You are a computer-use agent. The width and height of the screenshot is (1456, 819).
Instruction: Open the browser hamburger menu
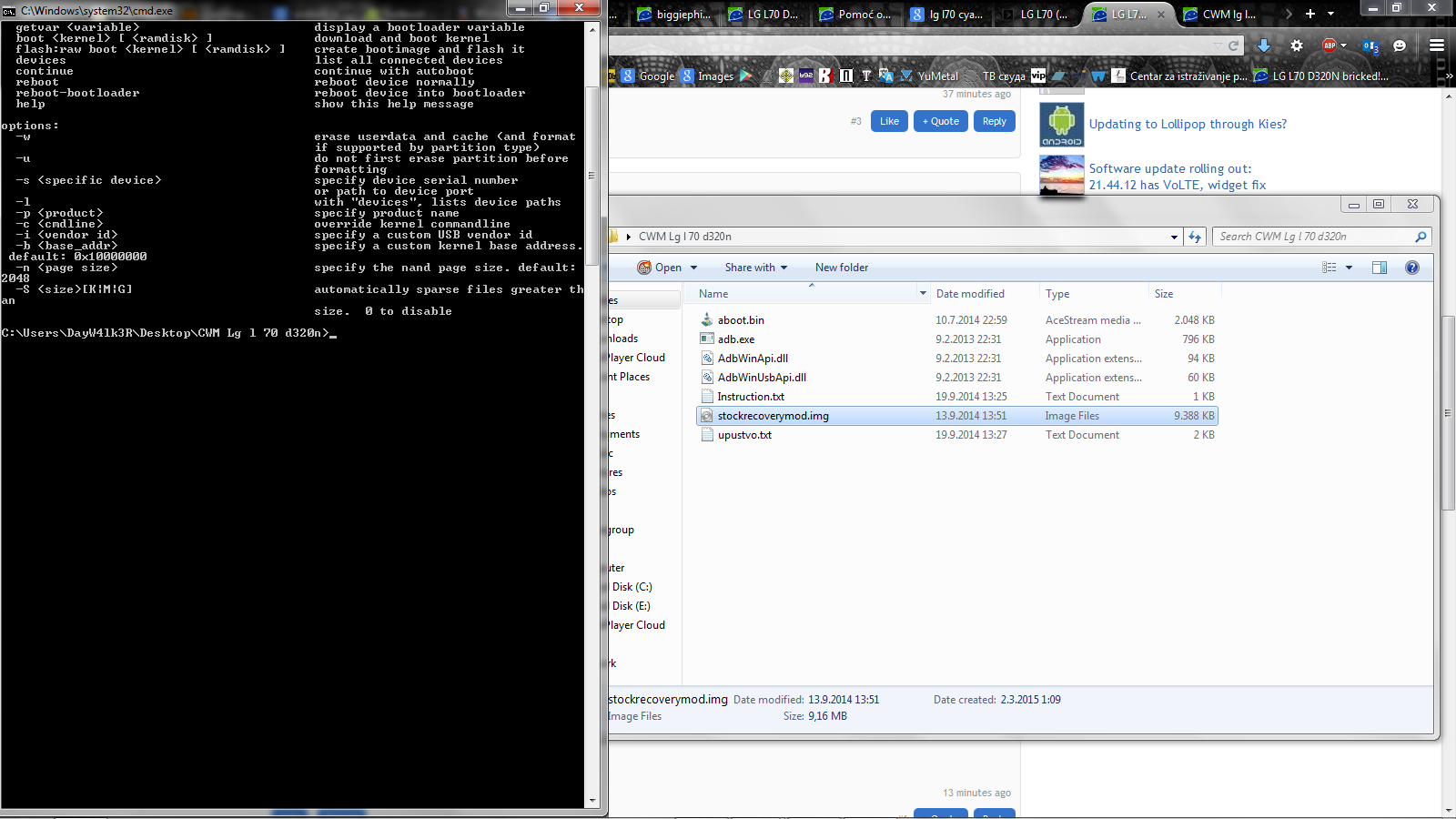1437,45
